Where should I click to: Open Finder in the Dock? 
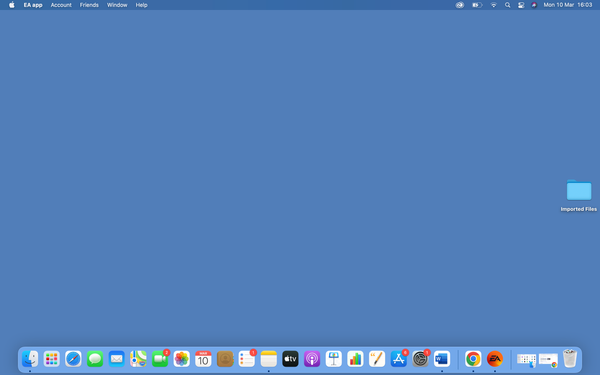30,359
